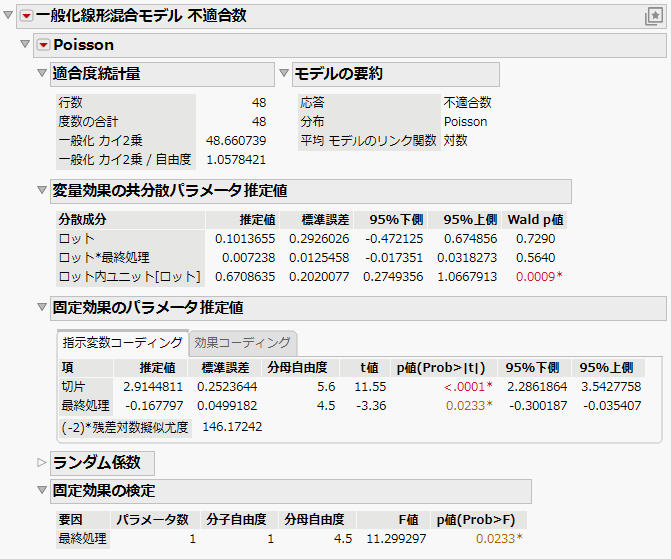This screenshot has width=671, height=559.
Task: Click the estimate -0.167797
Action: pos(154,405)
